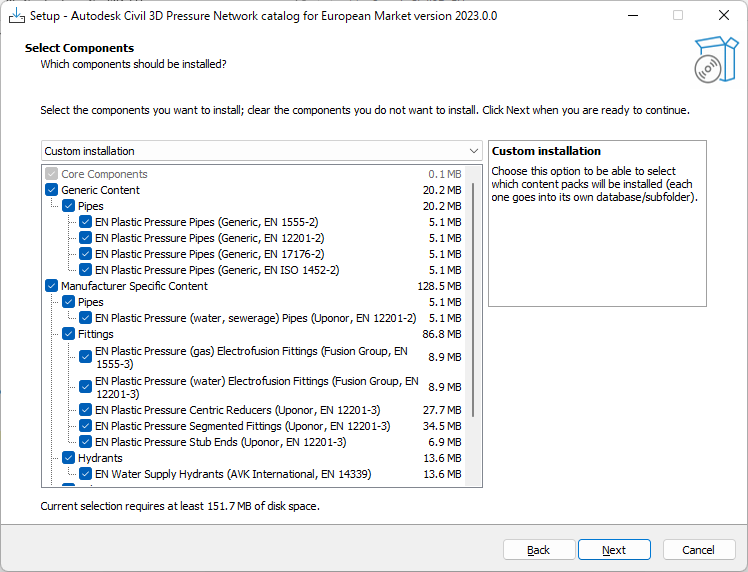Uncheck EN 17176-2 generic pipes checkbox
Viewport: 748px width, 572px height.
[x=85, y=254]
